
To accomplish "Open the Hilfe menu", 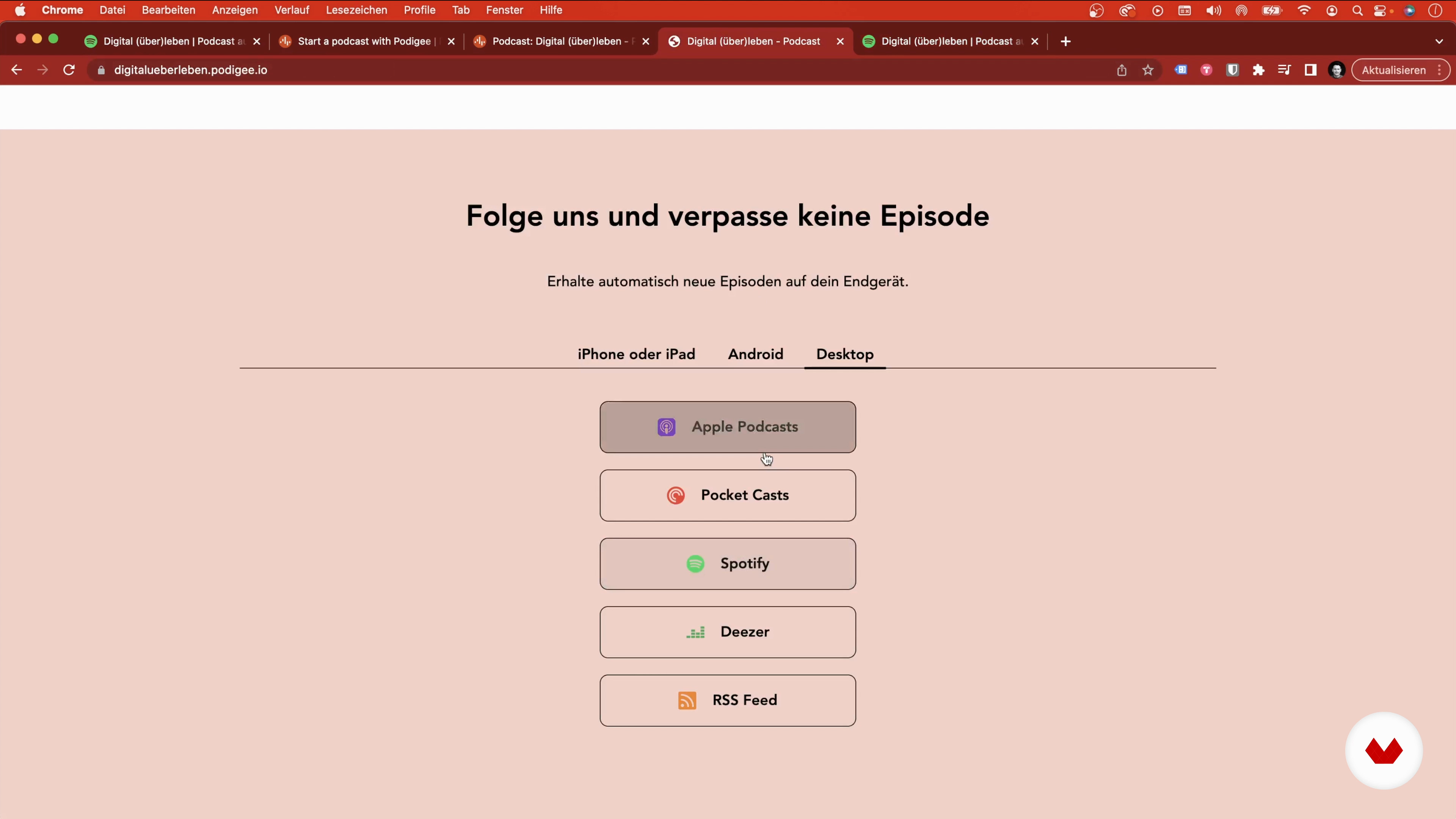I will pyautogui.click(x=551, y=10).
